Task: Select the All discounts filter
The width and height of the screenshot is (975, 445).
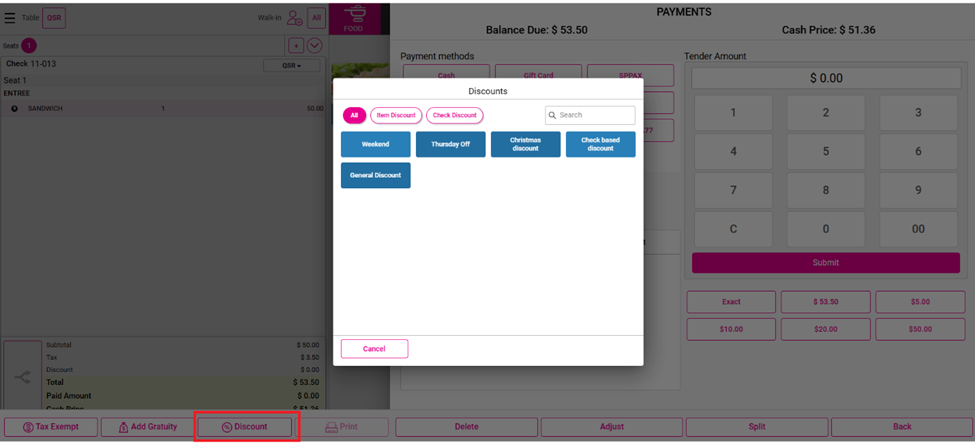Action: coord(354,115)
